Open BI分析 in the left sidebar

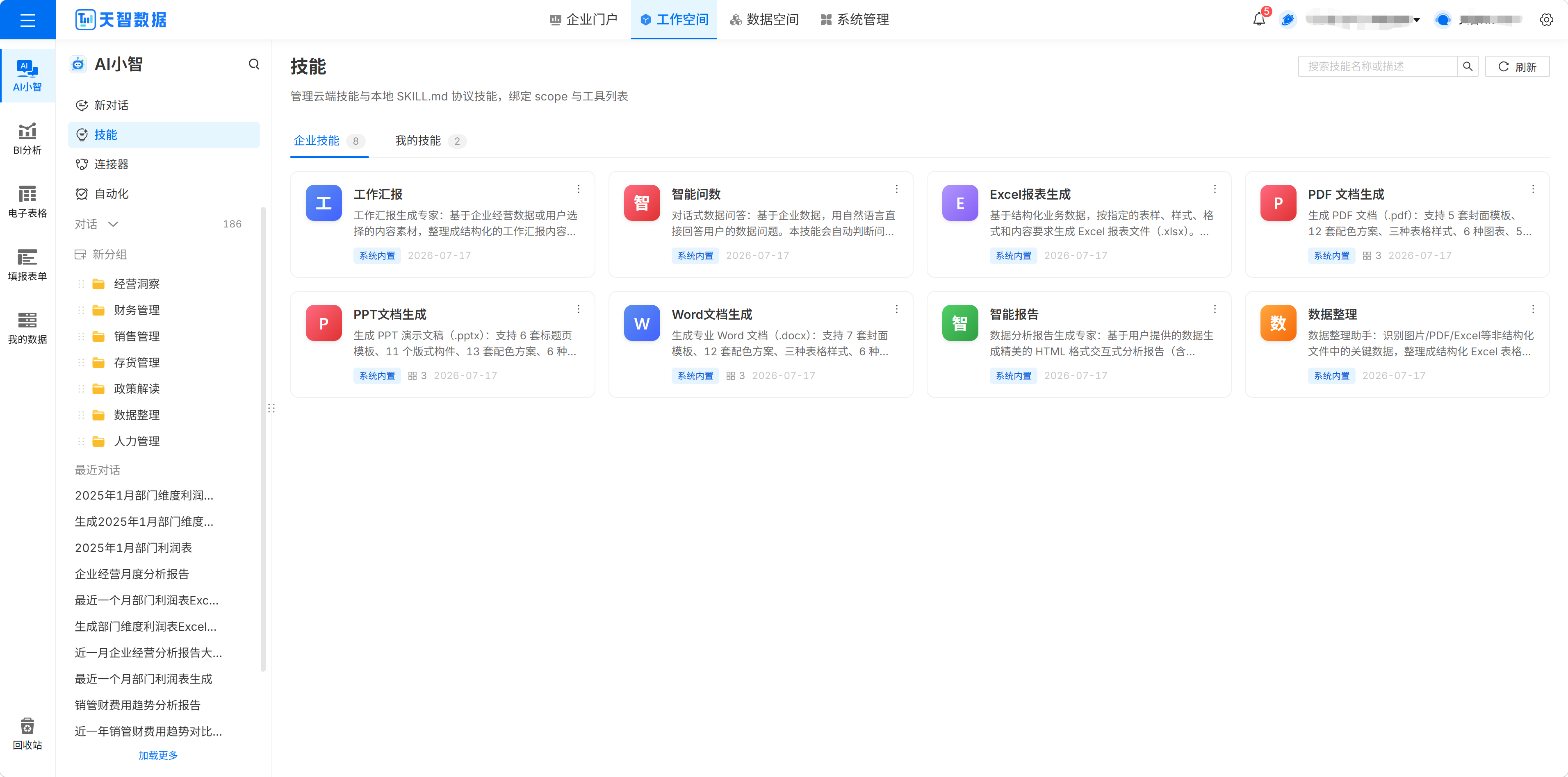[x=27, y=139]
